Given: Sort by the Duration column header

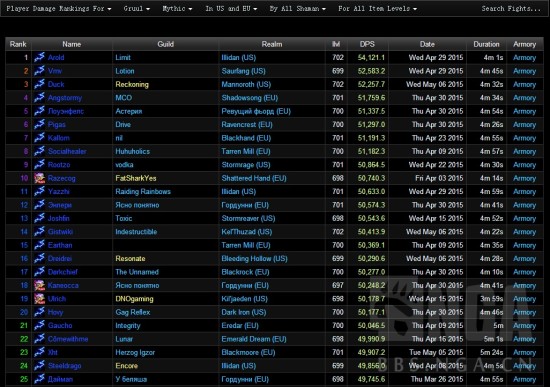Looking at the screenshot, I should 486,44.
